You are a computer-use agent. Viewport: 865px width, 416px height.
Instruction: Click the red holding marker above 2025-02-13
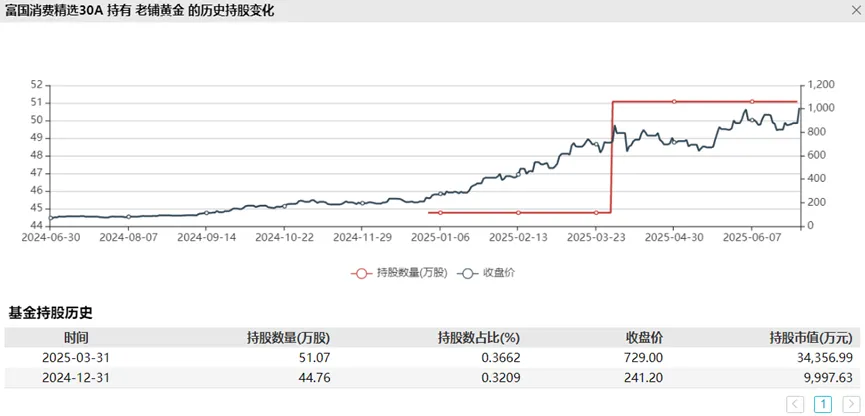[x=518, y=213]
